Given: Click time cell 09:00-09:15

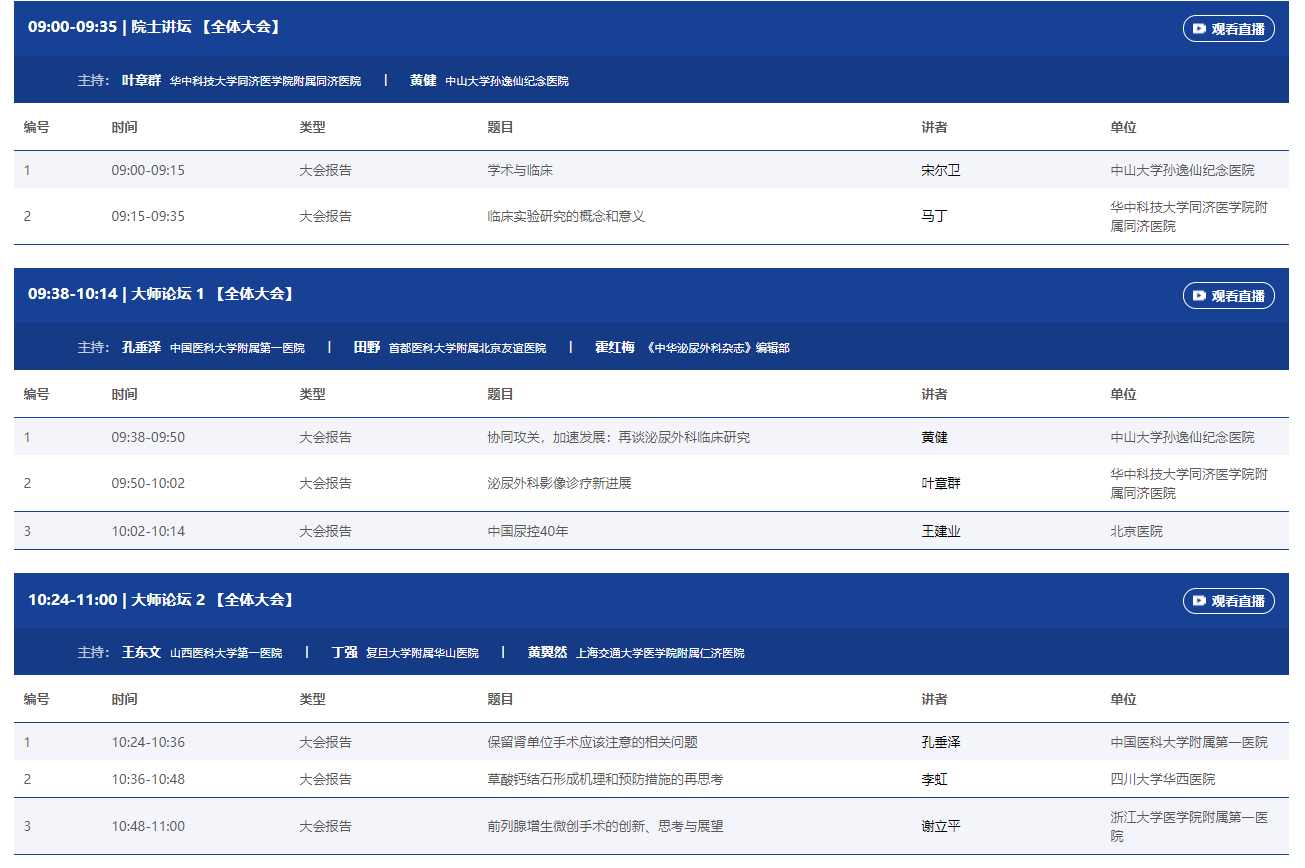Looking at the screenshot, I should tap(148, 170).
